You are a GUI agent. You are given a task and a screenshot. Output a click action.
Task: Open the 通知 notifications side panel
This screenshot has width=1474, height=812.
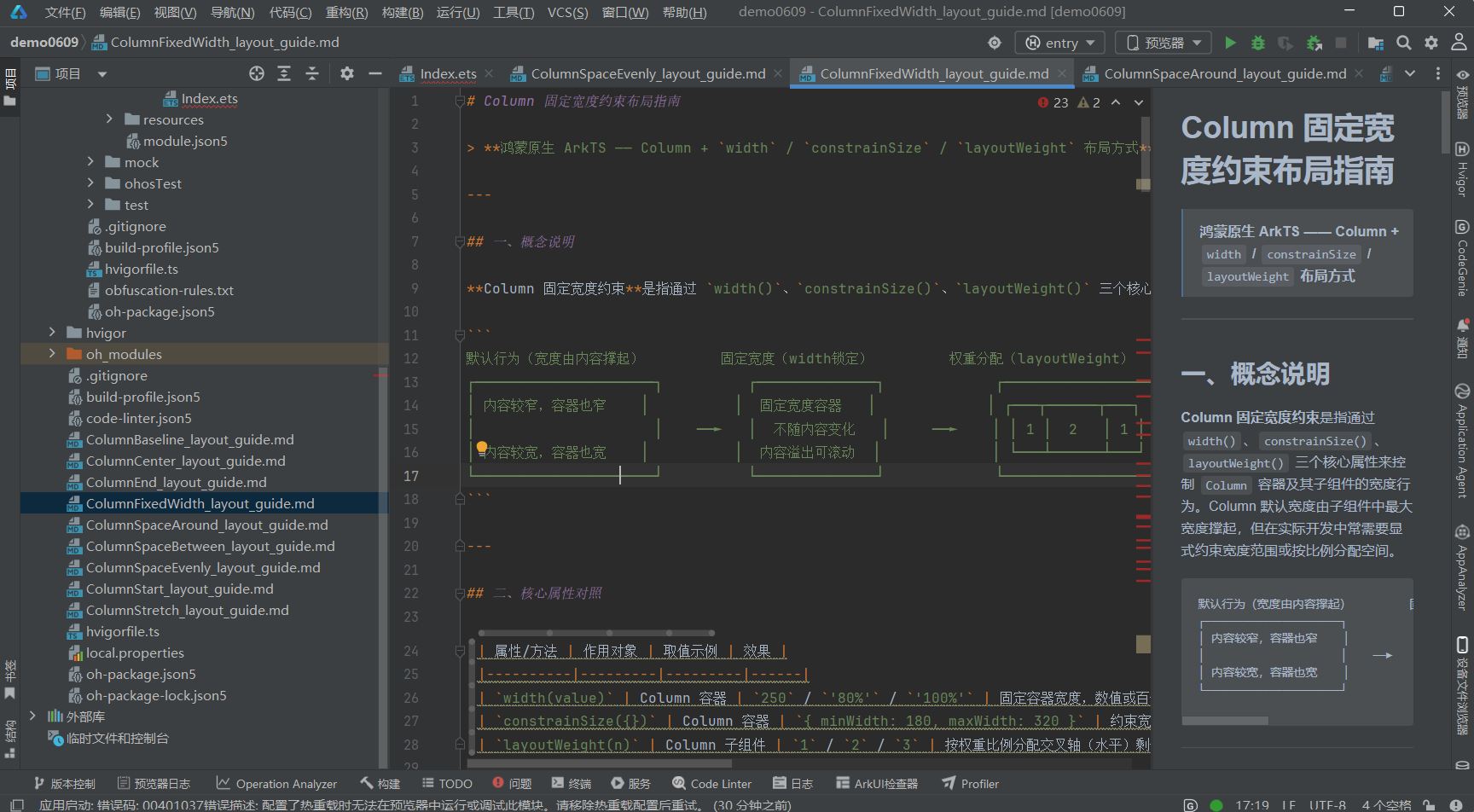point(1462,339)
